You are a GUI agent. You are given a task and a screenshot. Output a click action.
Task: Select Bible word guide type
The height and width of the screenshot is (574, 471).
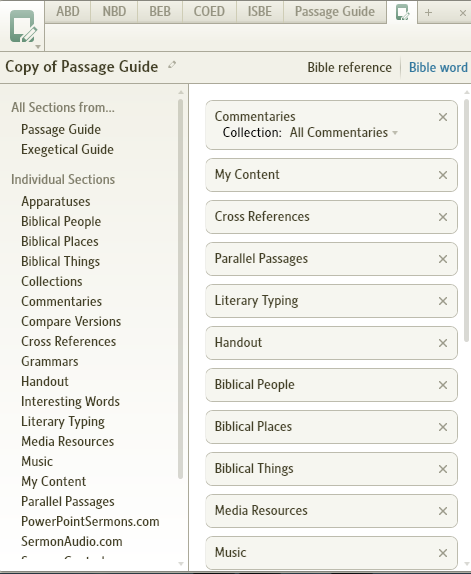pos(438,67)
